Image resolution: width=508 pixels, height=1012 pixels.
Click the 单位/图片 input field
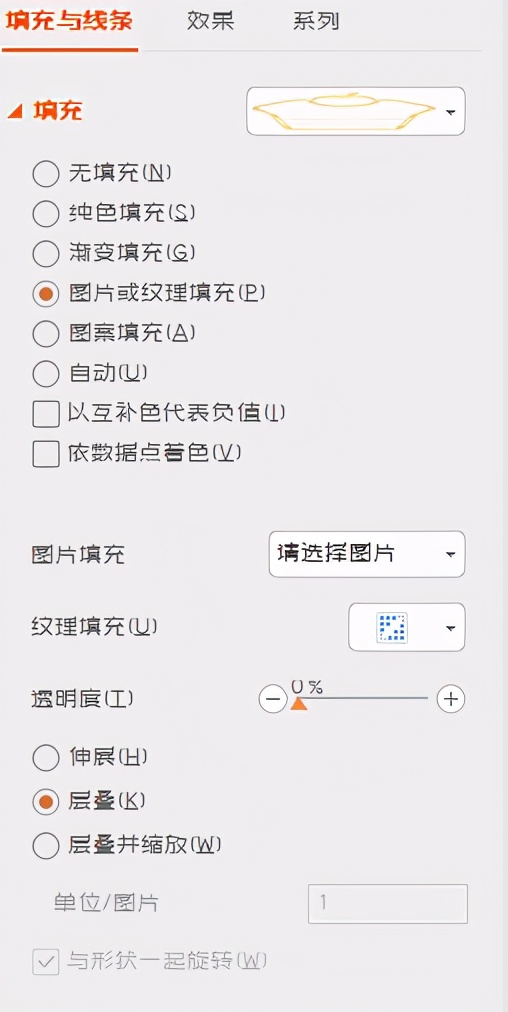tap(388, 904)
